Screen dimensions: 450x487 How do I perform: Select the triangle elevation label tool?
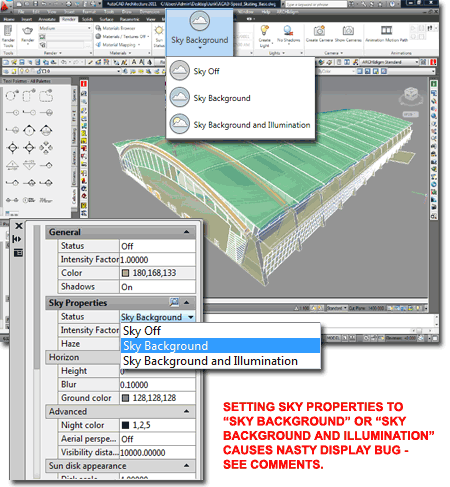(12, 165)
